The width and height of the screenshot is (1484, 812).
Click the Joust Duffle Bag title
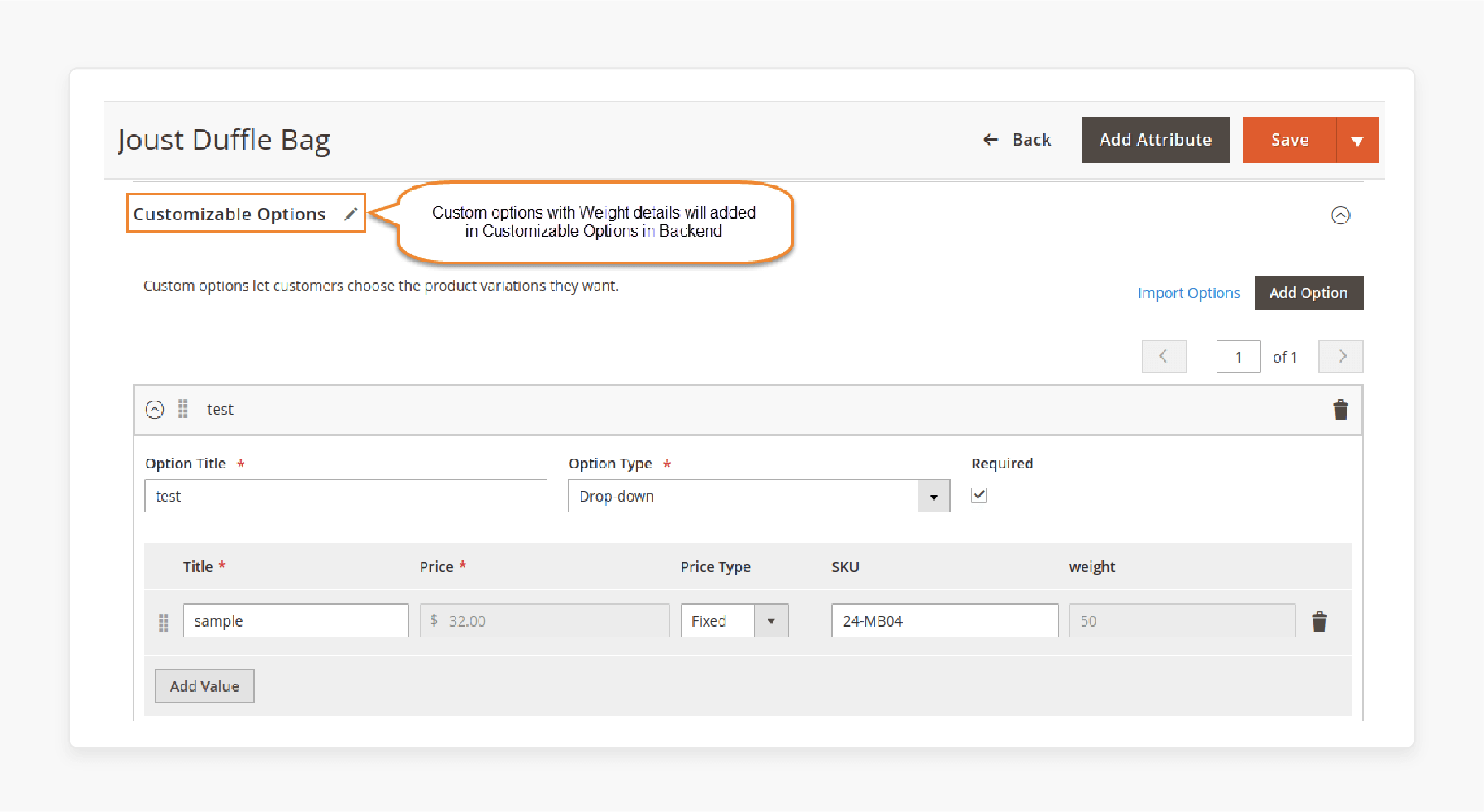coord(224,140)
